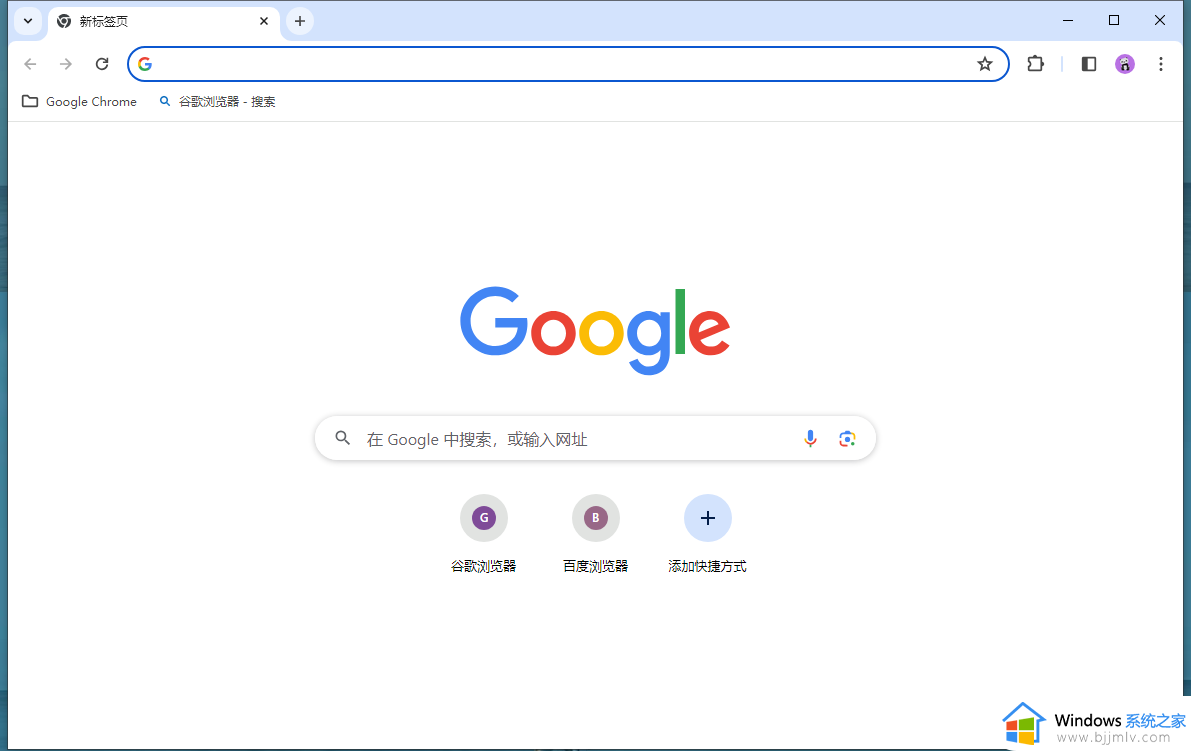The height and width of the screenshot is (751, 1191).
Task: Open the 百度浏览器 shortcut tile
Action: (x=596, y=534)
